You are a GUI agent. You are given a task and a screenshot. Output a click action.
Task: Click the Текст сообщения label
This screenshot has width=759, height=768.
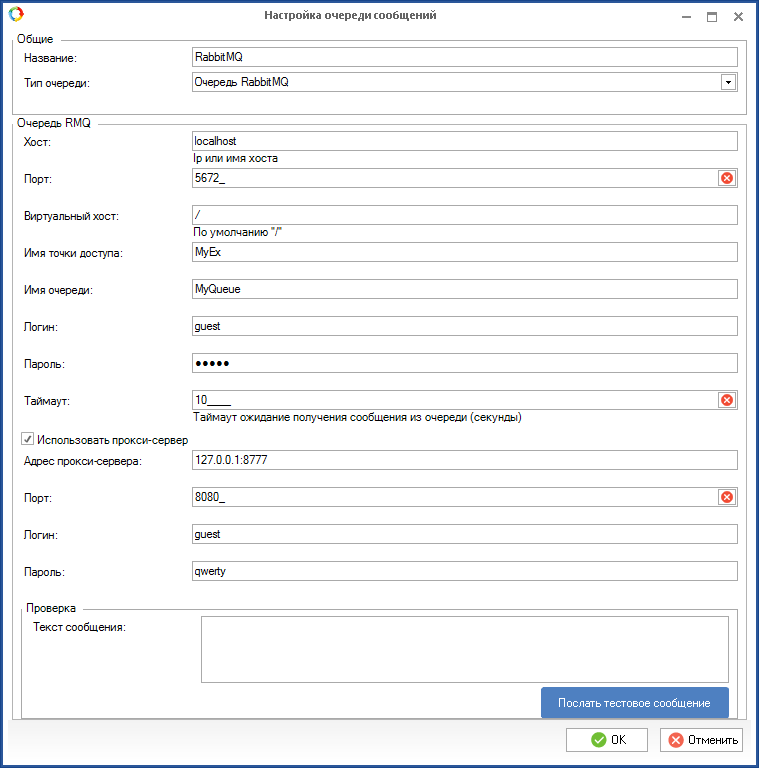79,627
